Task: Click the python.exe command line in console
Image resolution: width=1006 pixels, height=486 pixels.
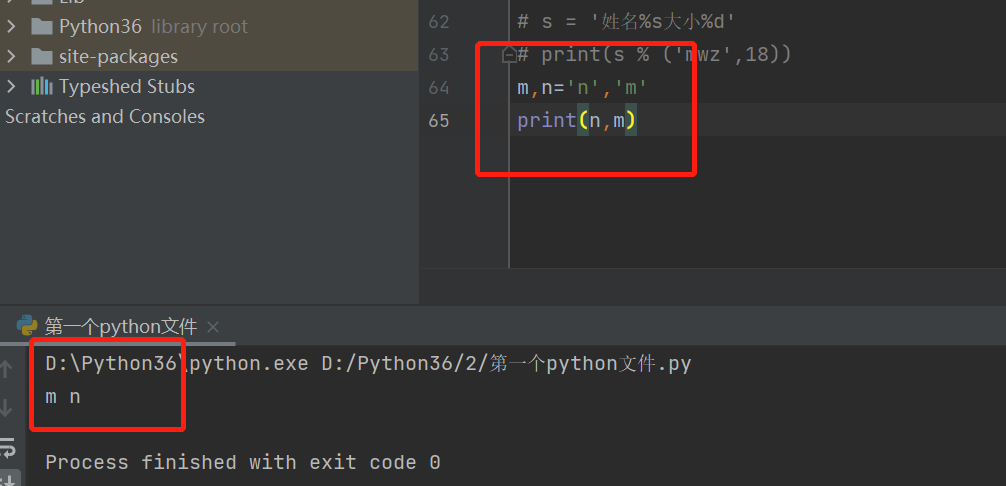Action: [x=368, y=364]
